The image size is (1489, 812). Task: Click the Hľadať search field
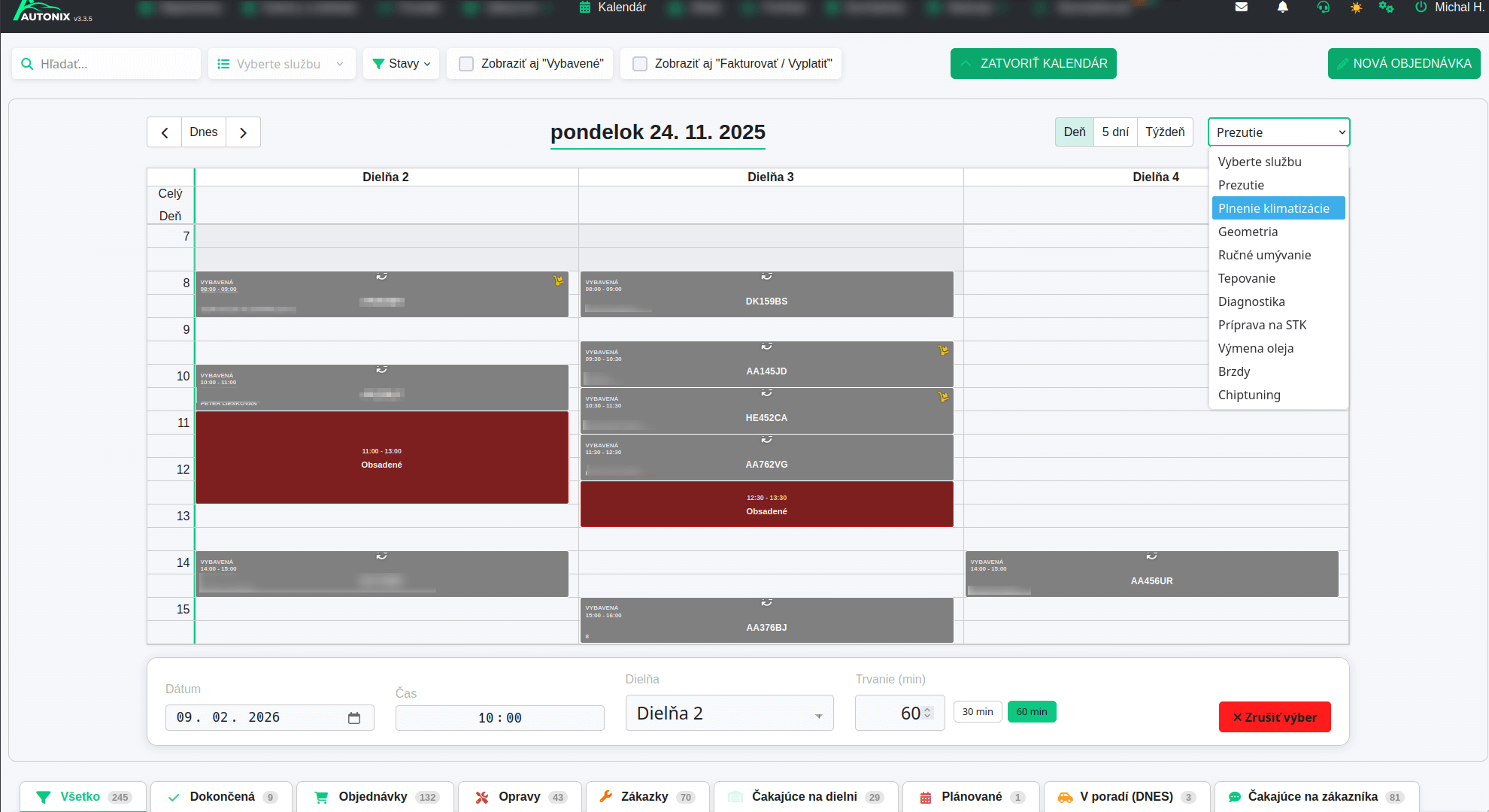coord(113,64)
